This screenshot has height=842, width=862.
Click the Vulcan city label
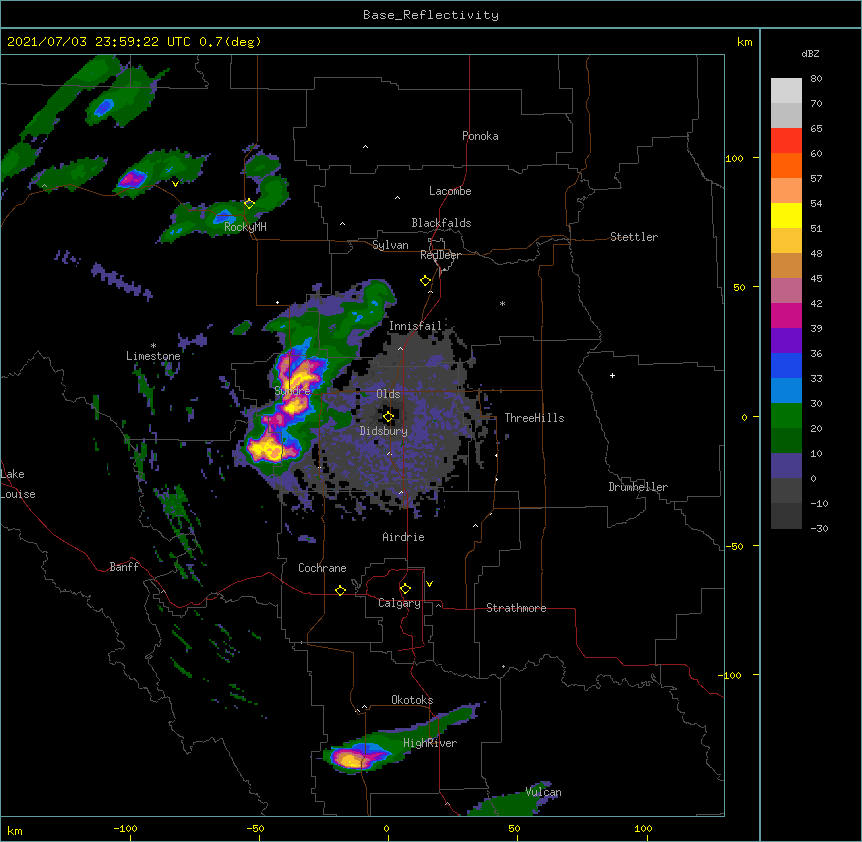click(x=543, y=792)
